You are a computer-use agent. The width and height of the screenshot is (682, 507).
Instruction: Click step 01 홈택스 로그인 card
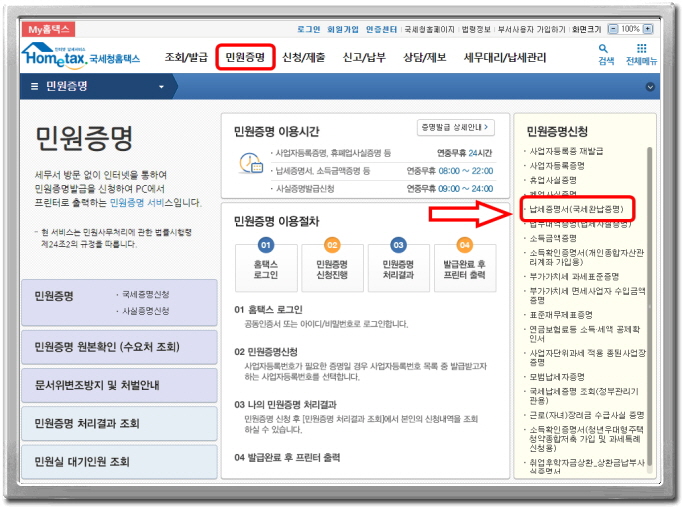266,268
